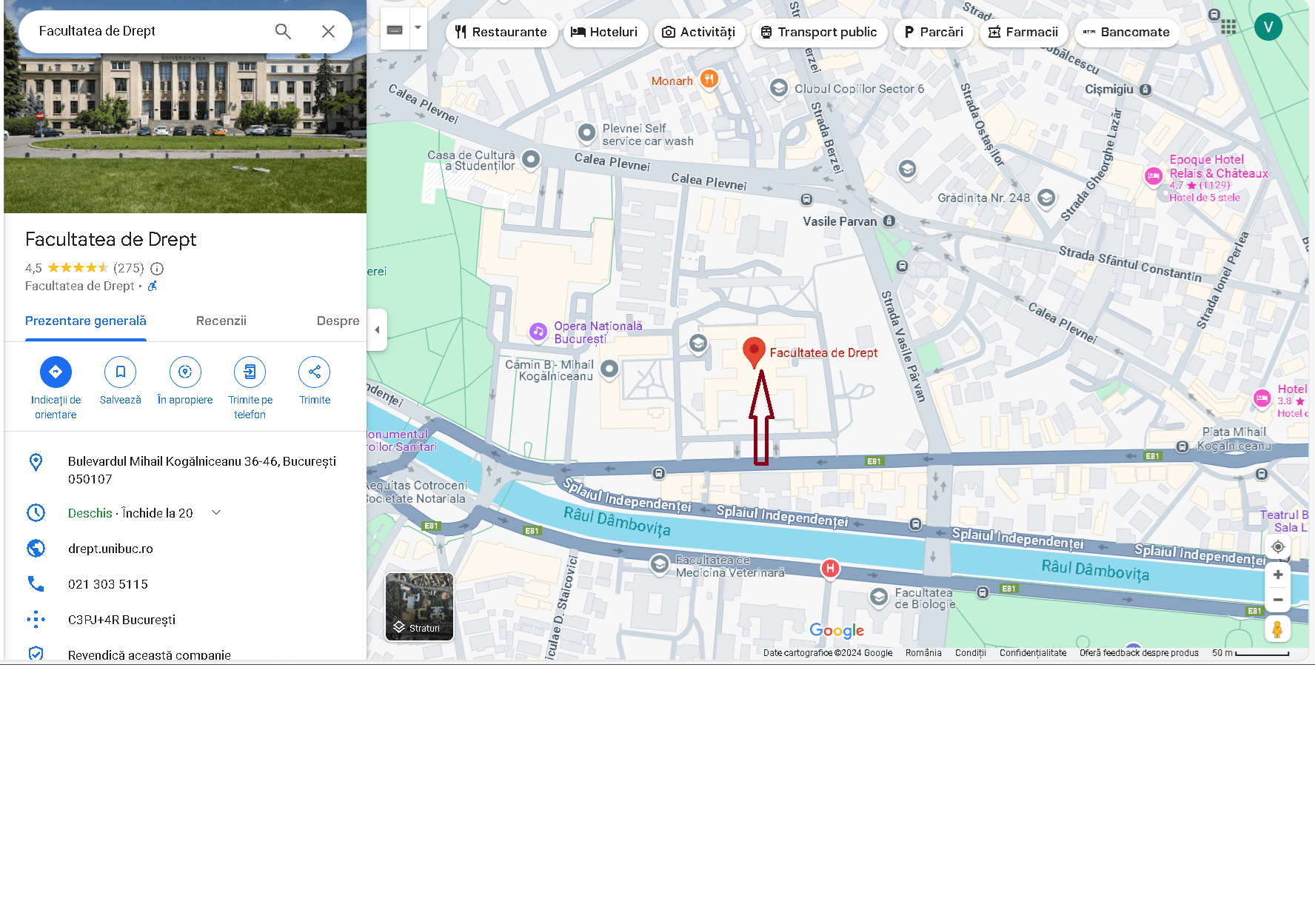Viewport: 1315px width, 924px height.
Task: Click Trimite pe telefon icon
Action: click(250, 372)
